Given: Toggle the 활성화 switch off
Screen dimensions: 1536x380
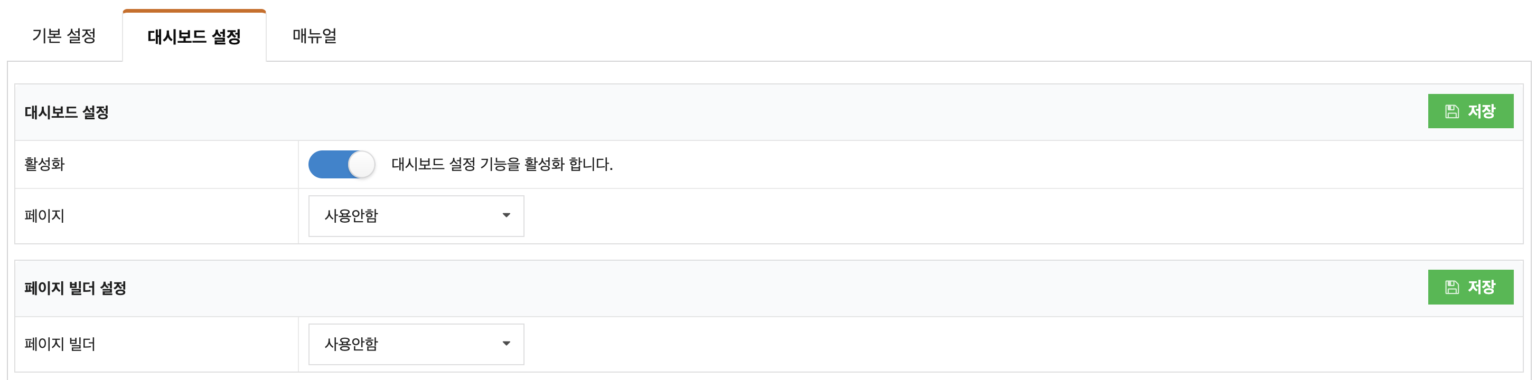Looking at the screenshot, I should point(341,164).
